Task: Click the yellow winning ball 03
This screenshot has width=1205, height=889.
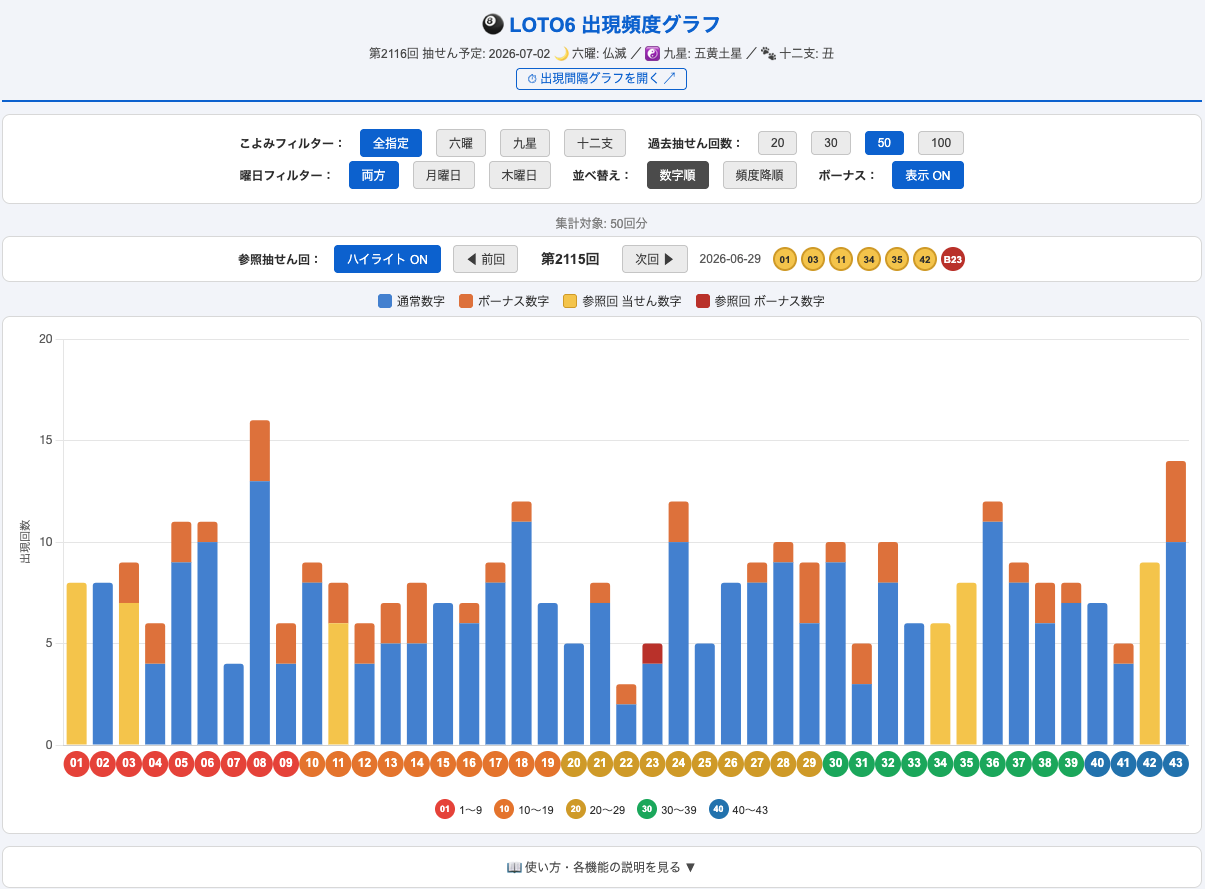Action: click(x=813, y=259)
